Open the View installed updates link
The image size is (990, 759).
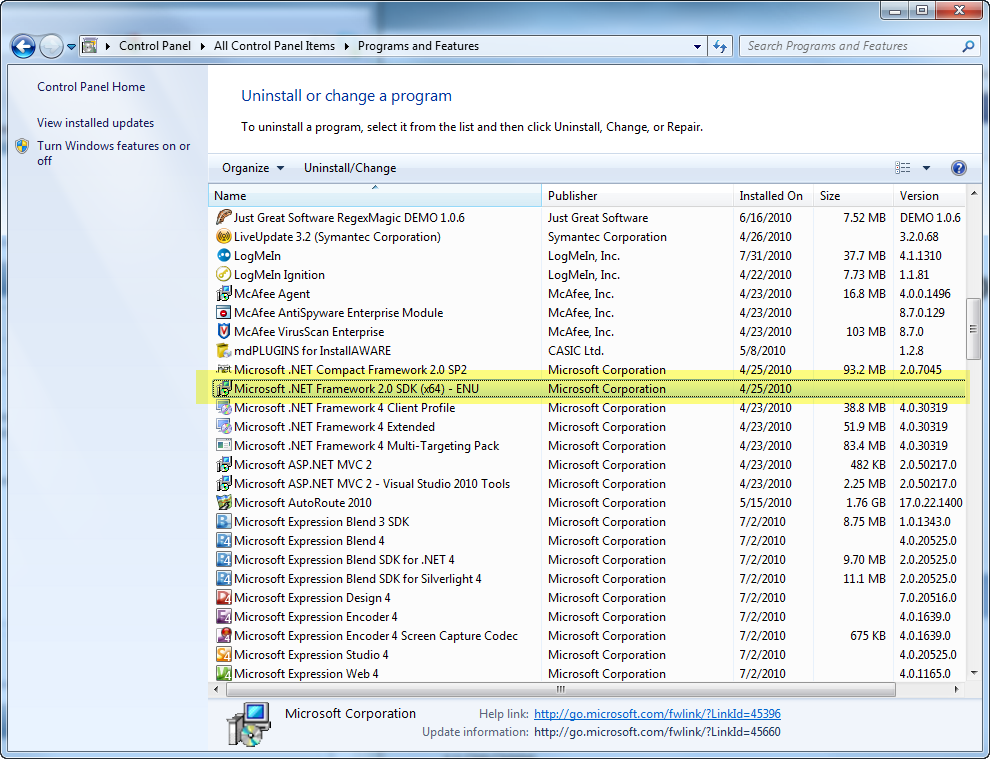tap(95, 123)
